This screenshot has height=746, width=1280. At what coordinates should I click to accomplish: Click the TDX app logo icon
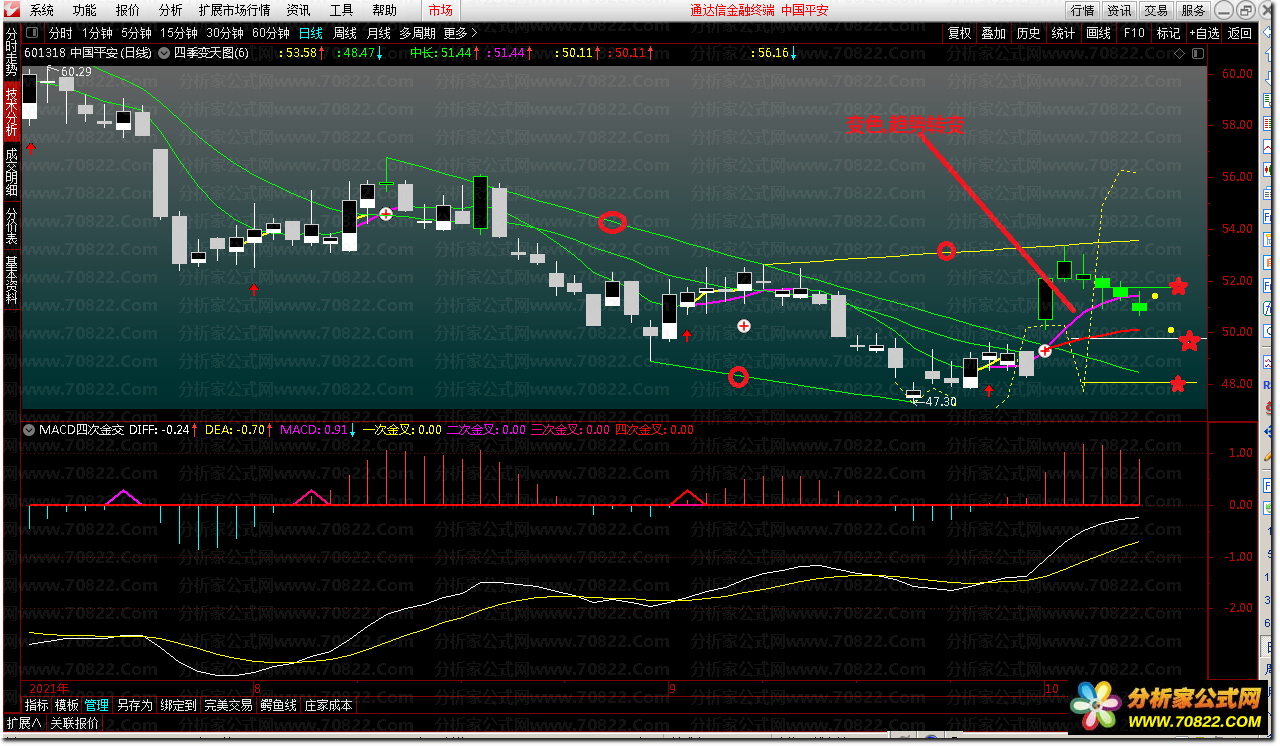pos(11,10)
